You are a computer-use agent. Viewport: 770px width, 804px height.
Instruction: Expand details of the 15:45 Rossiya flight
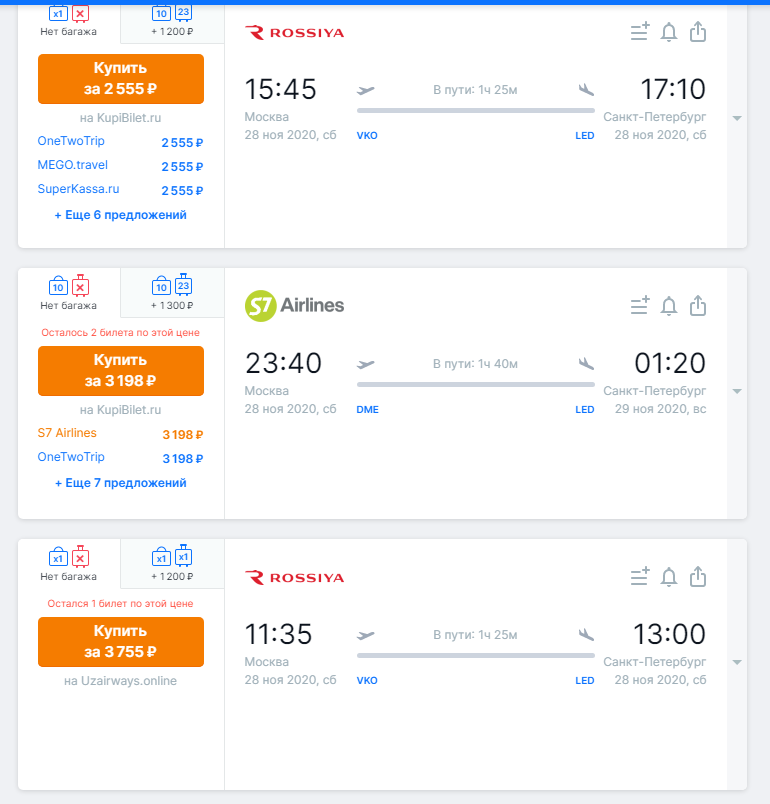pos(737,118)
